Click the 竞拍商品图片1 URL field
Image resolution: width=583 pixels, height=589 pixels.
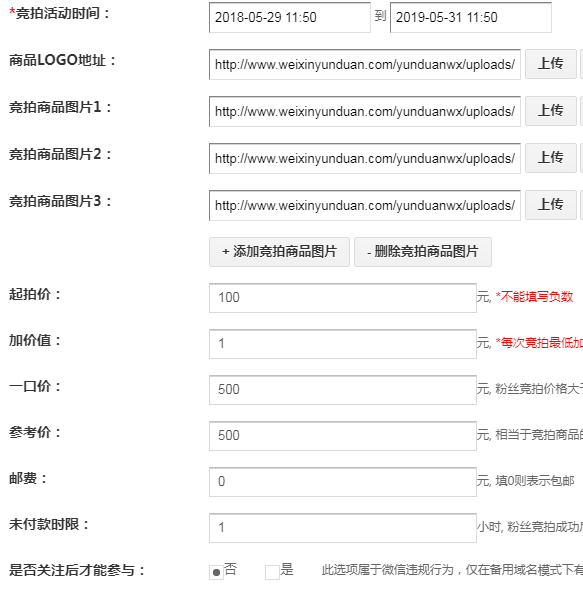pos(365,111)
